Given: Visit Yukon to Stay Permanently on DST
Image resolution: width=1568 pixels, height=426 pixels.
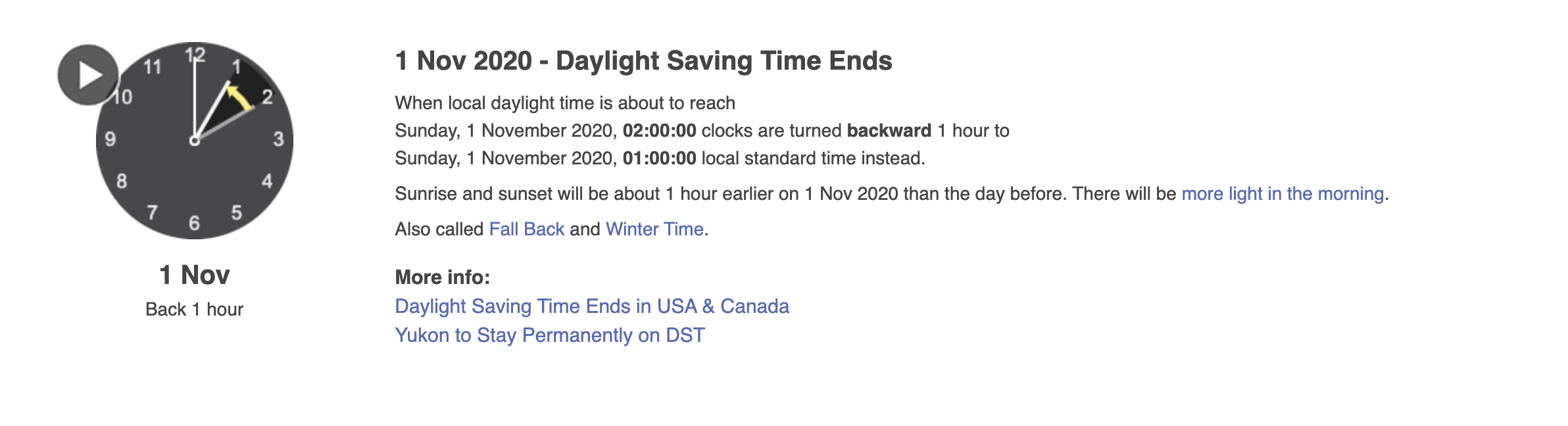Looking at the screenshot, I should click(x=550, y=335).
